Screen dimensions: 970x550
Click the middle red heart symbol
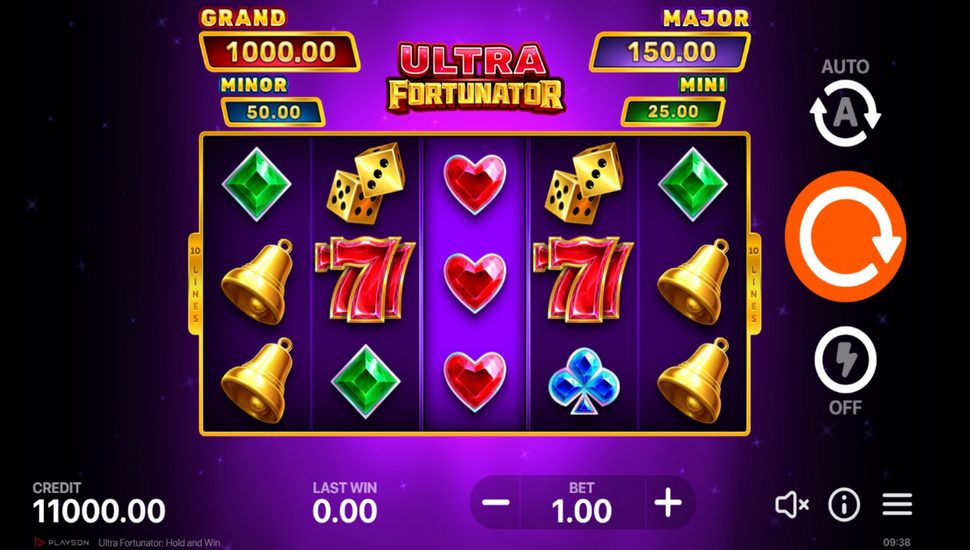click(475, 283)
